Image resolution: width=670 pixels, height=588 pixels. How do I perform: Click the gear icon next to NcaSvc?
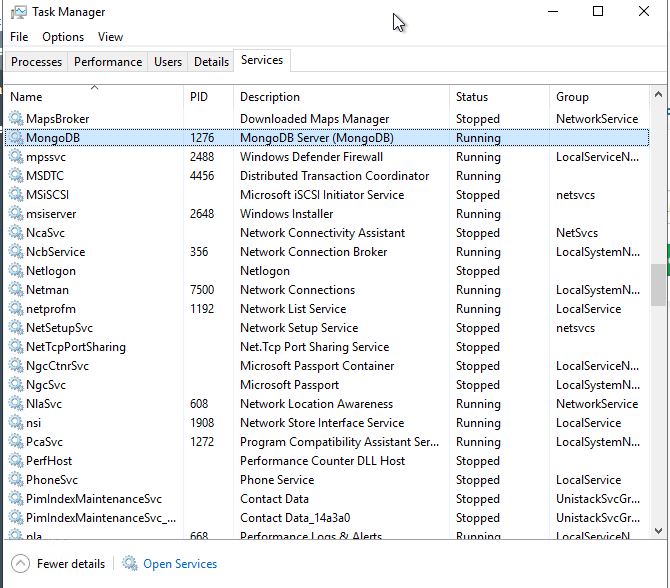tap(16, 232)
